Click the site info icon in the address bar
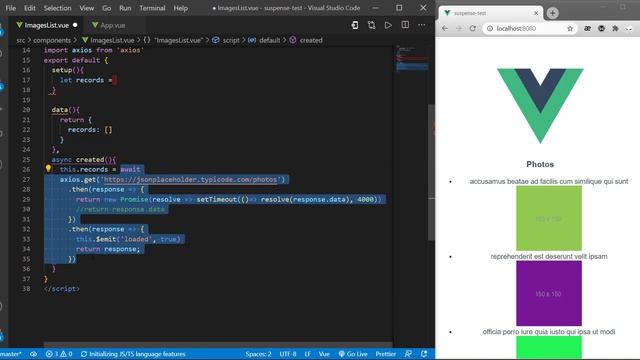Viewport: 640px width, 360px height. pos(490,29)
